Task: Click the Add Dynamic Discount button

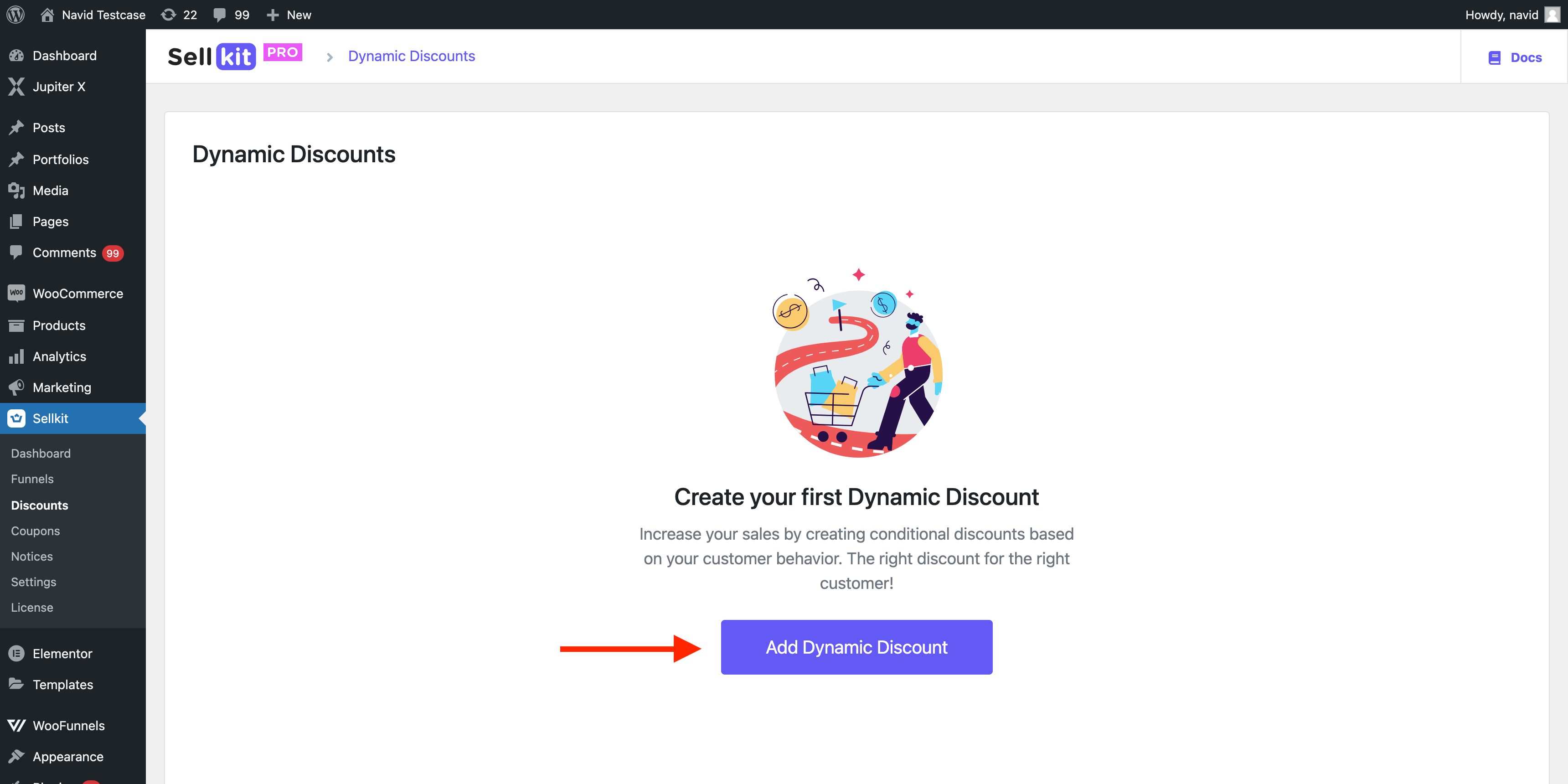Action: click(856, 647)
